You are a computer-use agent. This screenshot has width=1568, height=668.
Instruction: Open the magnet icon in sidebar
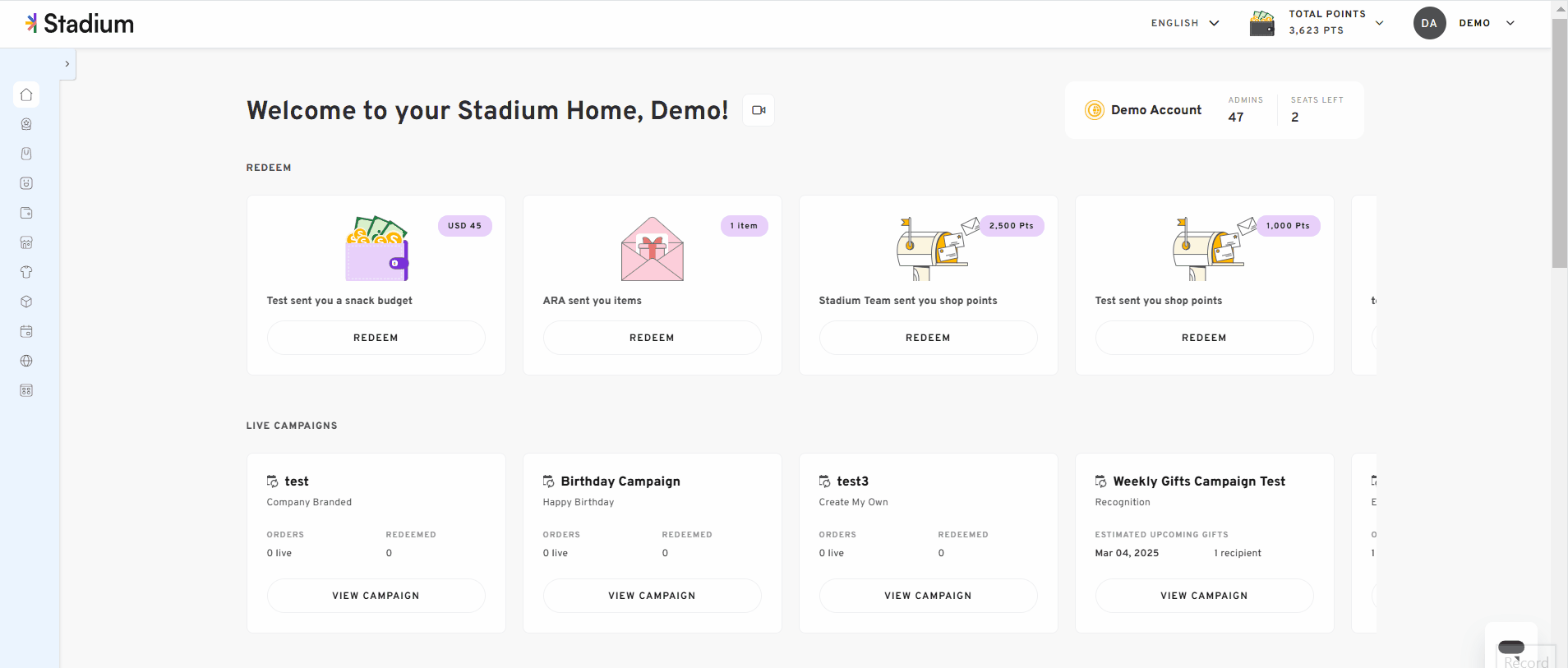(26, 154)
